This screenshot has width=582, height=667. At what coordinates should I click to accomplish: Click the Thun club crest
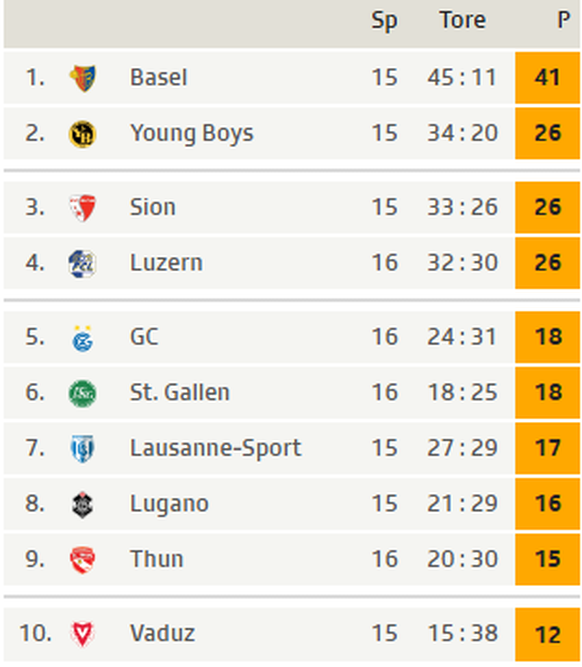pos(83,560)
